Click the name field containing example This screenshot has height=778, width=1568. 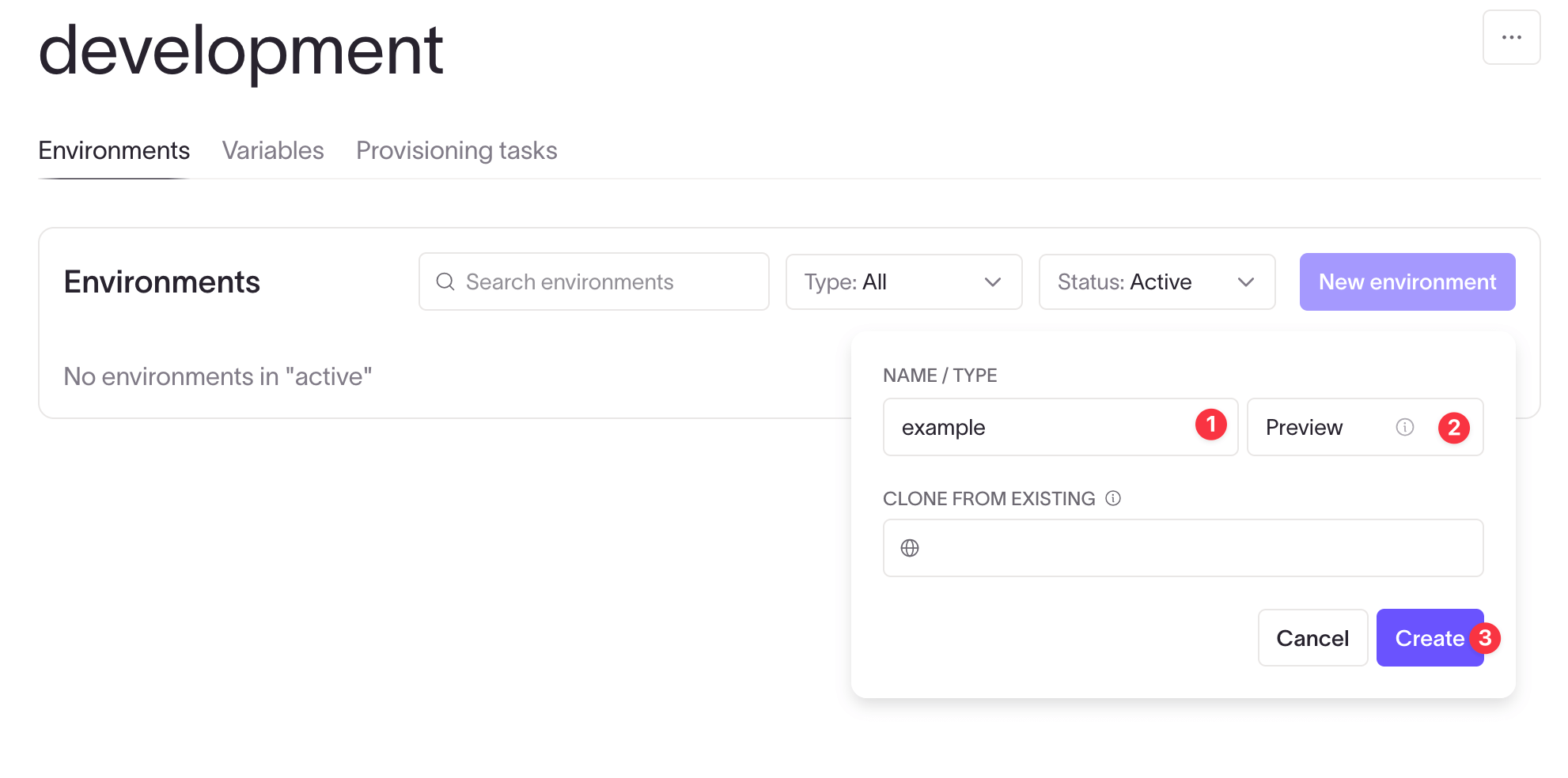(x=1060, y=427)
